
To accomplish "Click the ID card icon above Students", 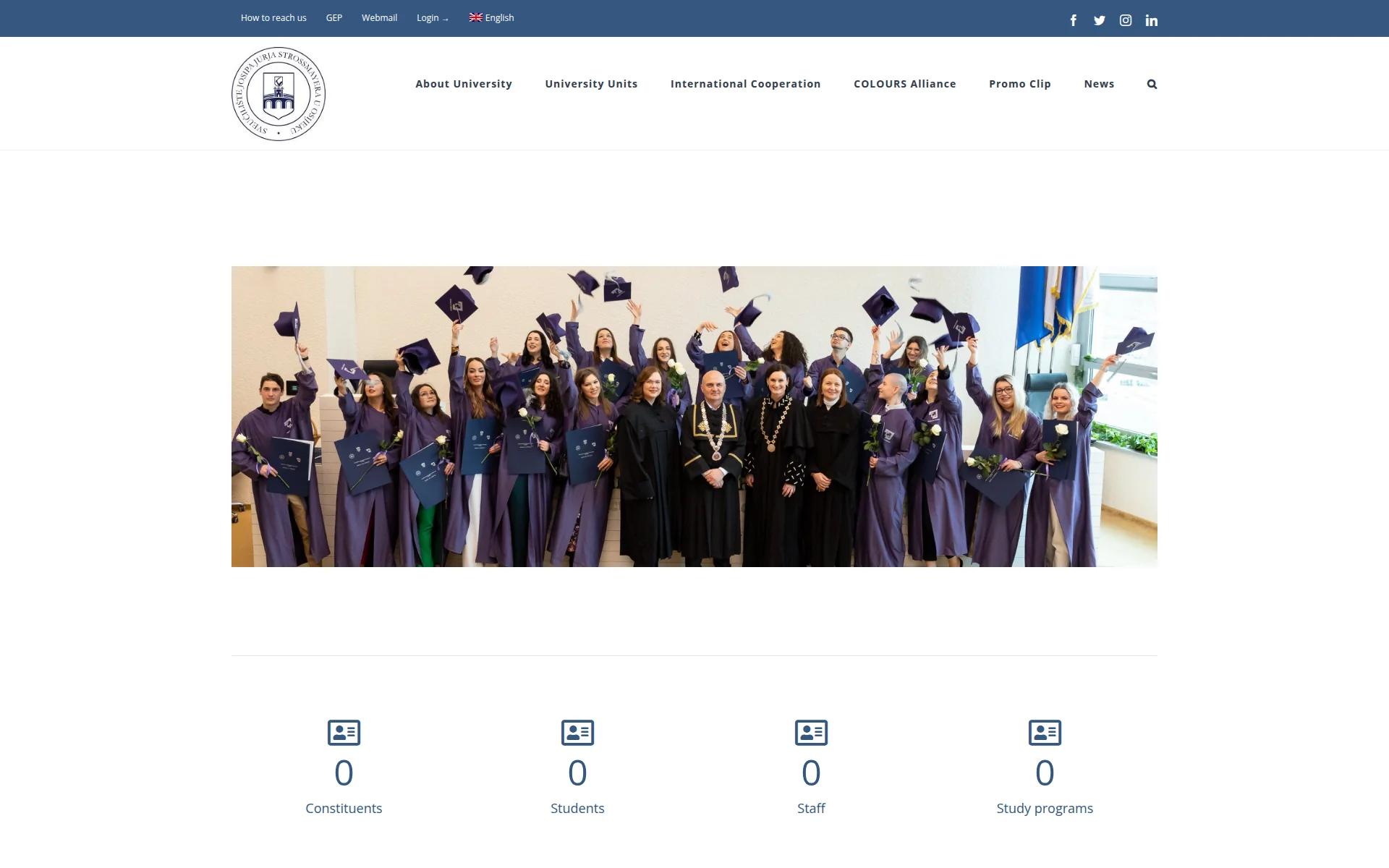I will (577, 733).
